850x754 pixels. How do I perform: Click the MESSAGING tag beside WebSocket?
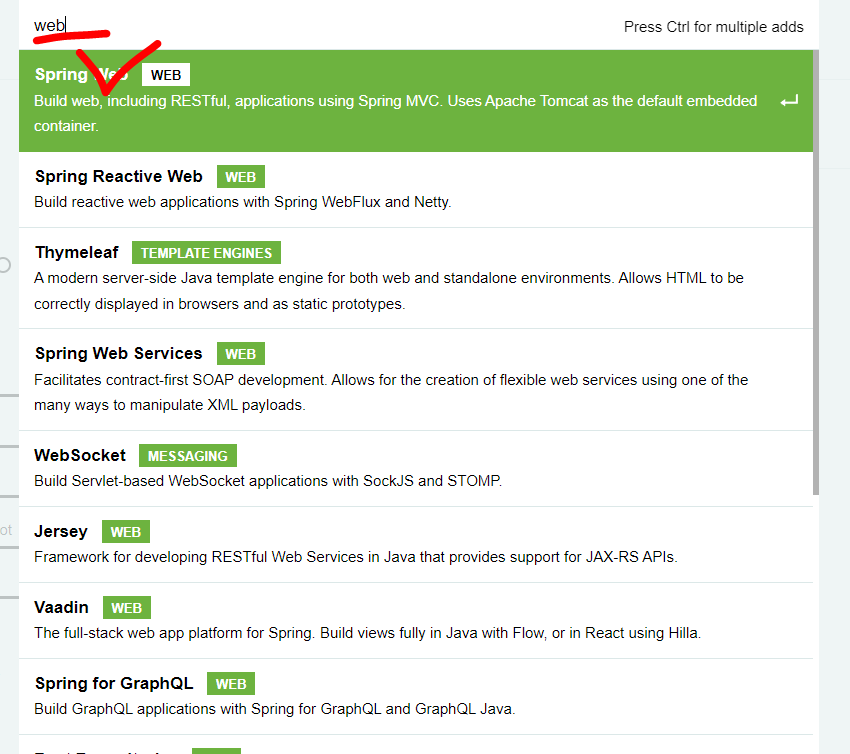(188, 456)
